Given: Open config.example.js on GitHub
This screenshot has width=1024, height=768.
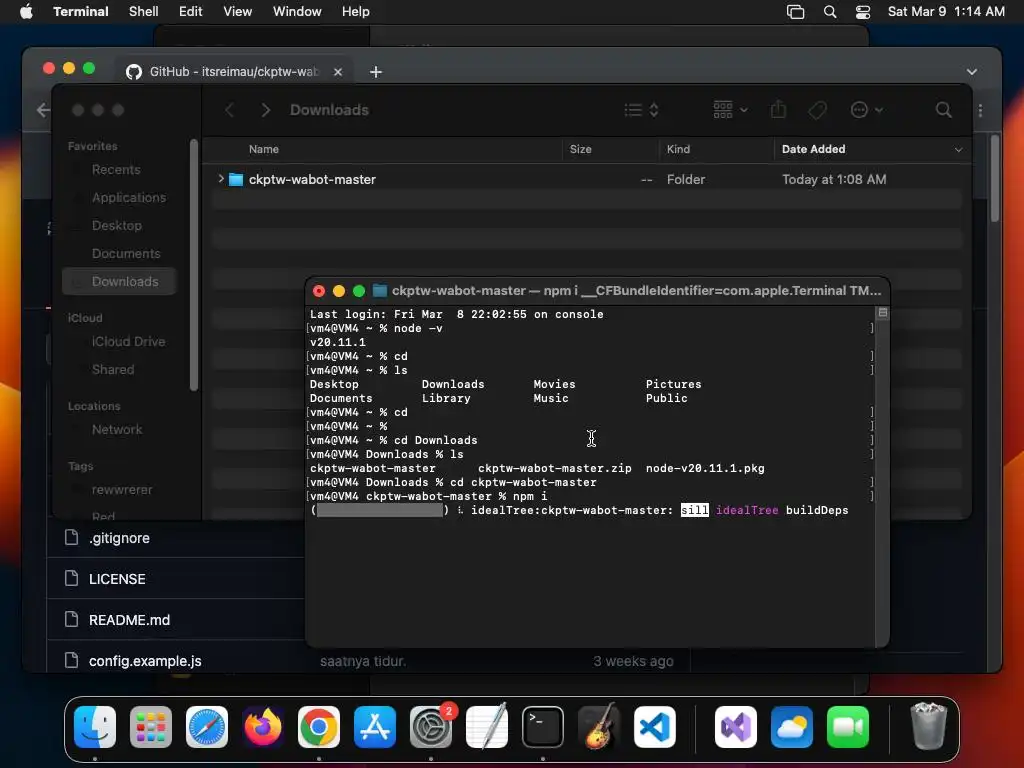Looking at the screenshot, I should (145, 661).
